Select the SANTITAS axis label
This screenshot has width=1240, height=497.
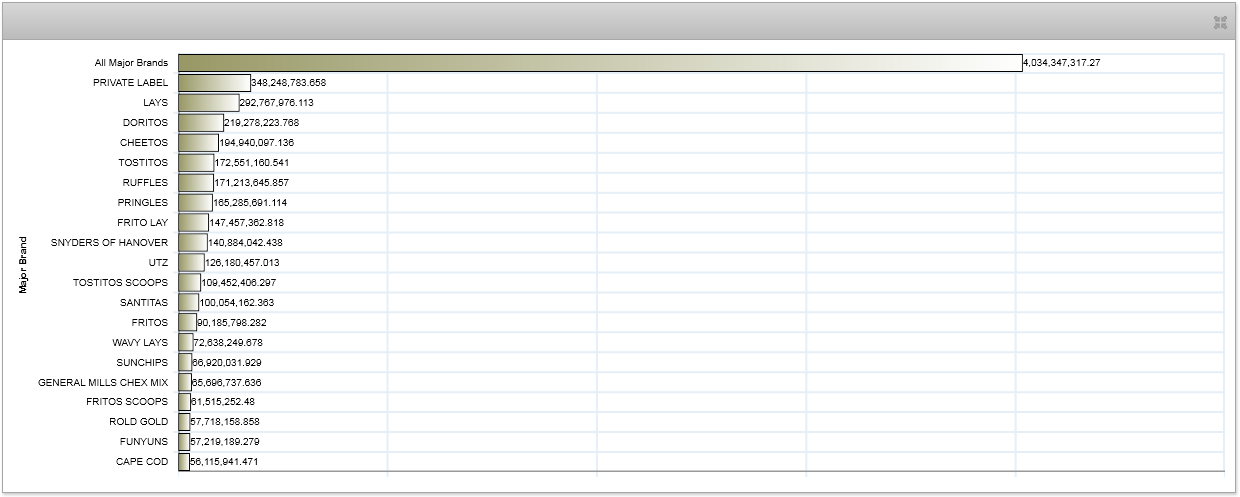[x=143, y=303]
